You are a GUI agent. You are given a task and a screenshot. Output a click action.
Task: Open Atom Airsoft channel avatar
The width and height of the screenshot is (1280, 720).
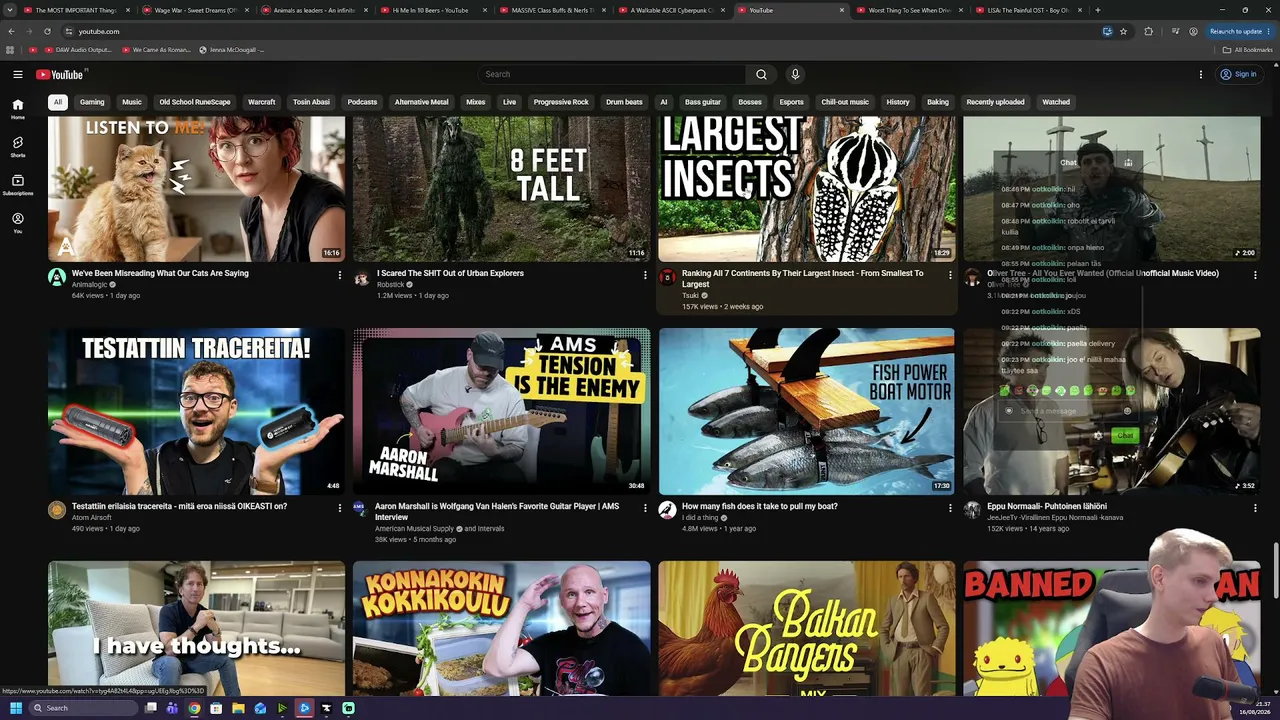pos(57,510)
